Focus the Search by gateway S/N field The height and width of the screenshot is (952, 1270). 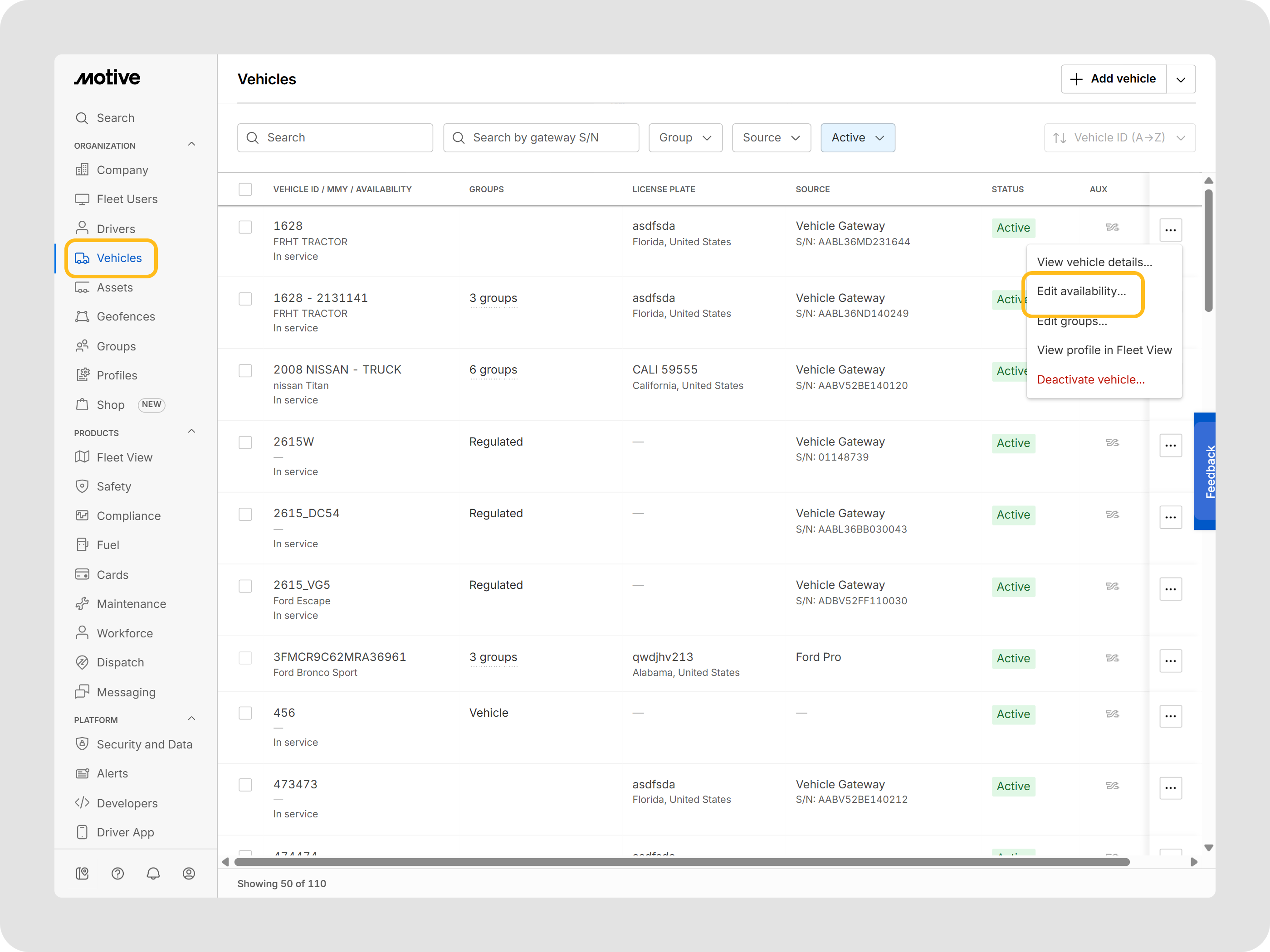click(x=541, y=138)
